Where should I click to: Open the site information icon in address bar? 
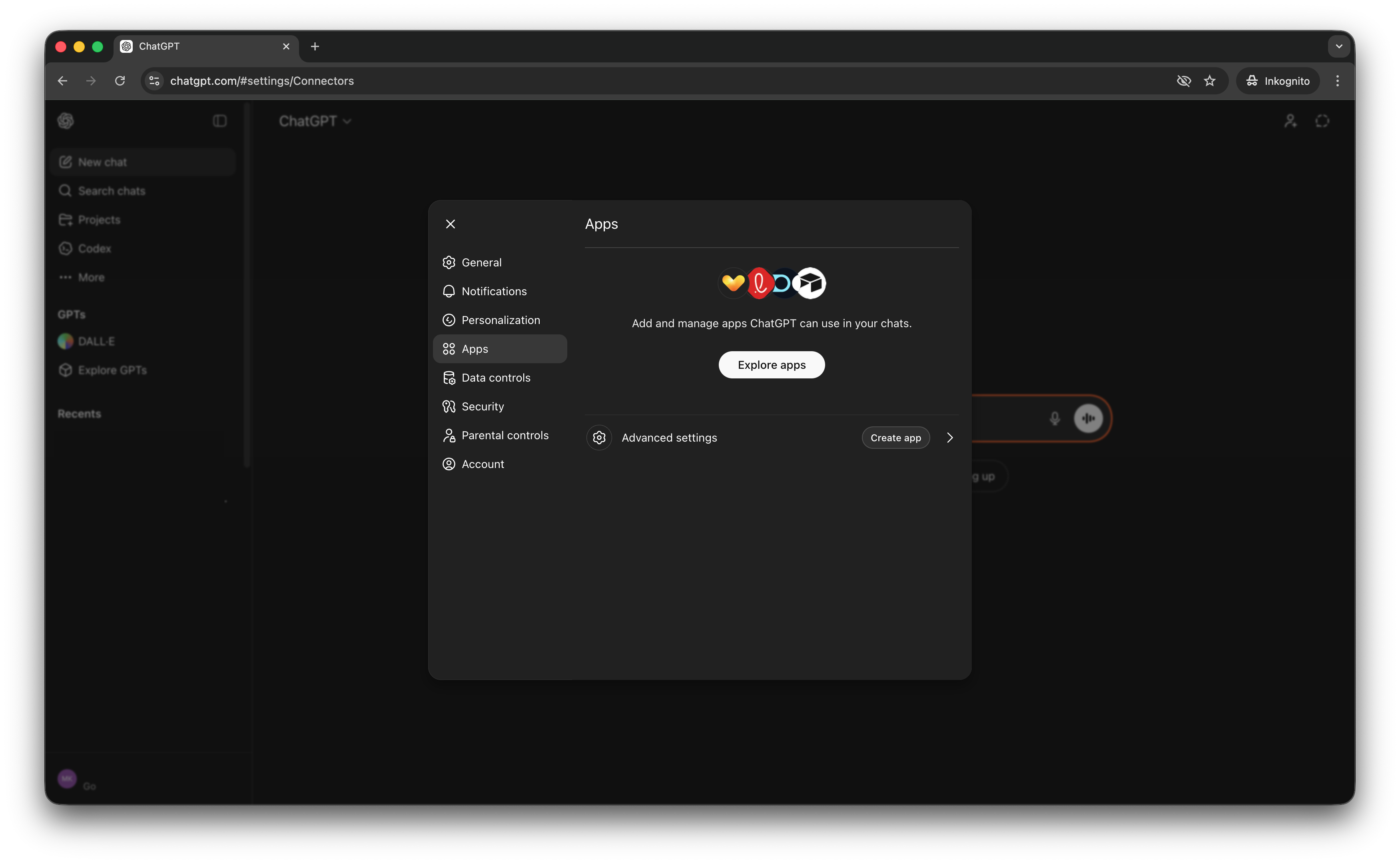(154, 80)
